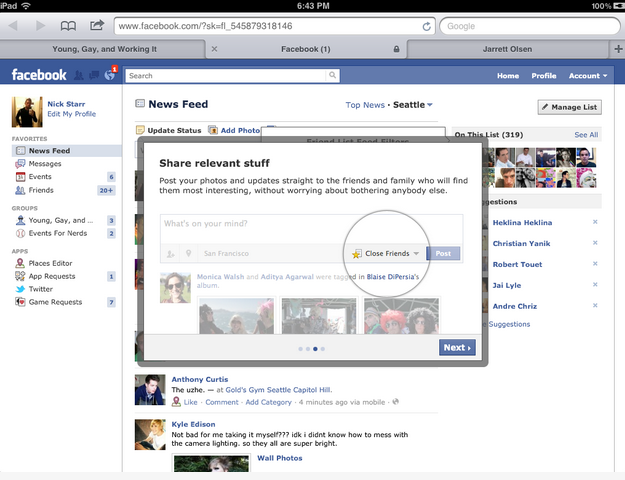Screen dimensions: 625x480
Task: Open Gold's Gym Seattle Capitol Hill link
Action: (279, 390)
